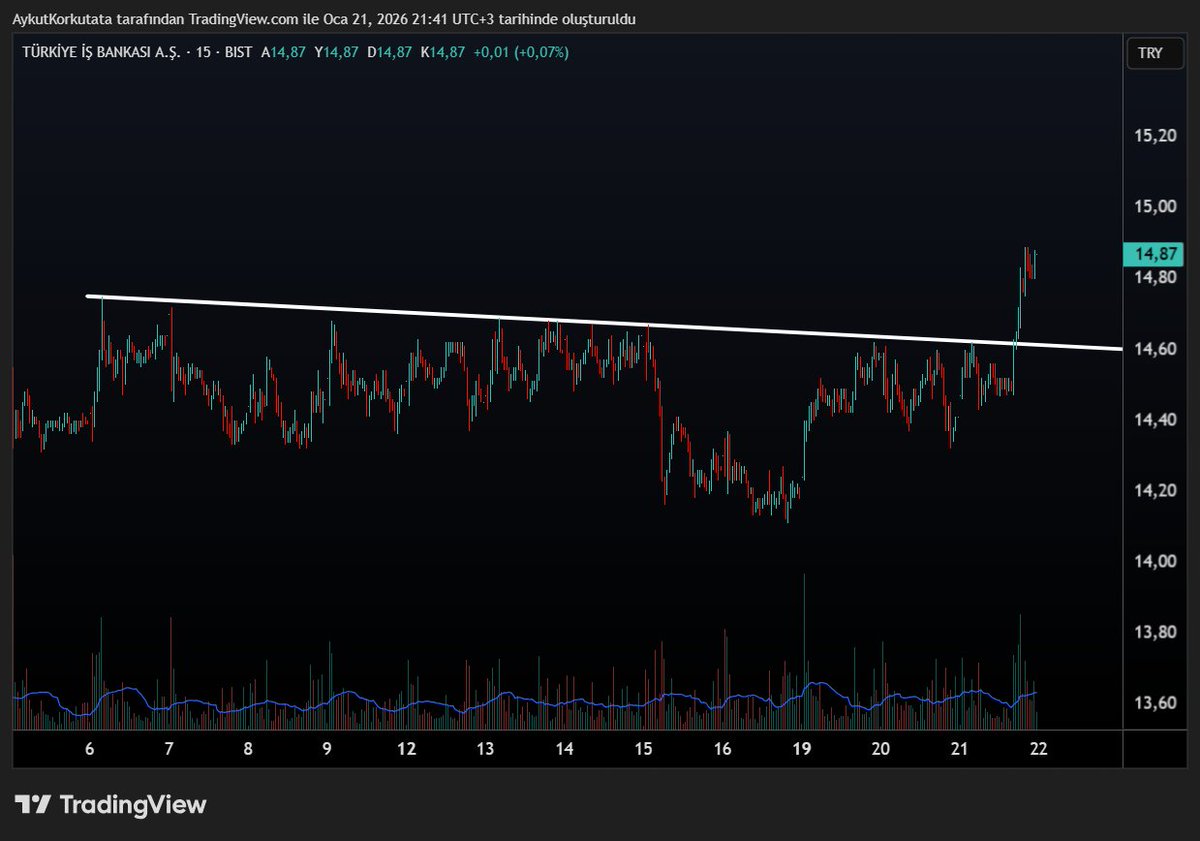Click the AykutKorkutata attribution text at top
The height and width of the screenshot is (841, 1200).
click(325, 19)
